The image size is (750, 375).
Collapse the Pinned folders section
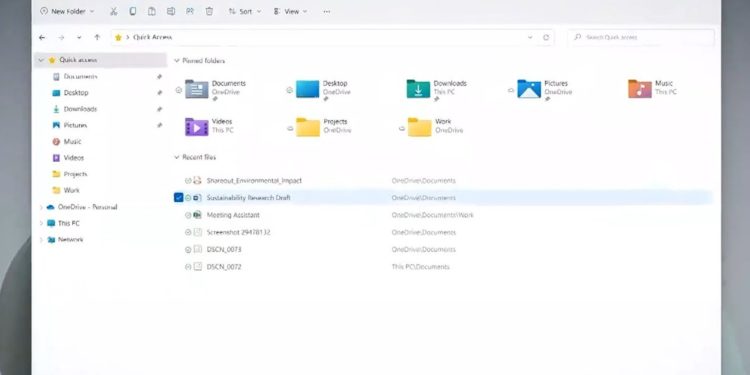177,61
